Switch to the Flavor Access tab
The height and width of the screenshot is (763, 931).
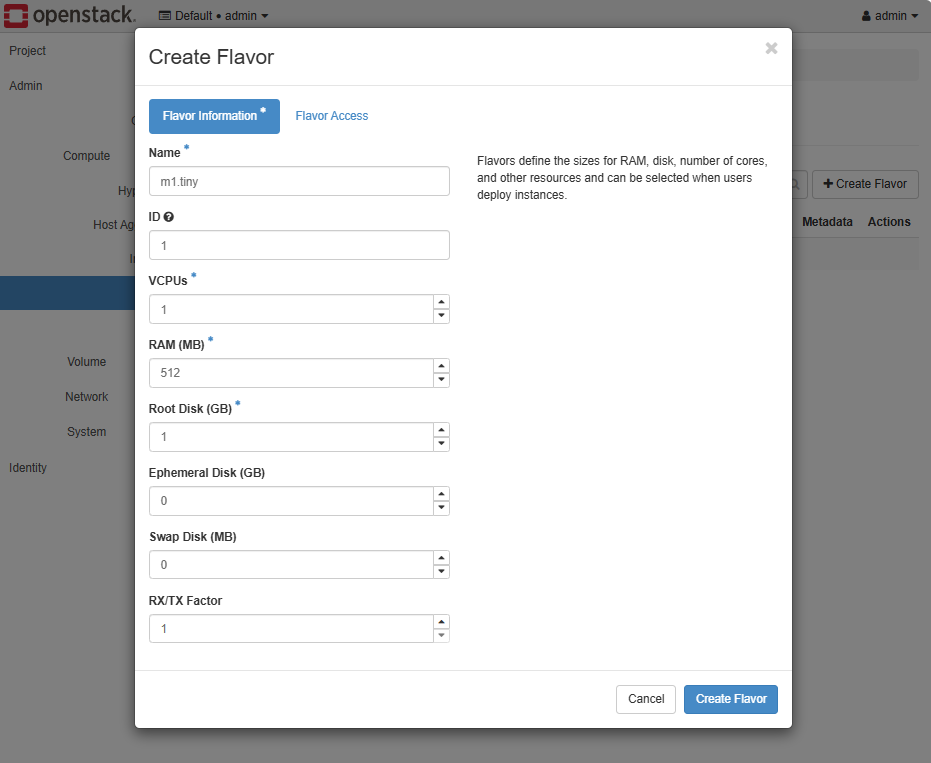[331, 116]
